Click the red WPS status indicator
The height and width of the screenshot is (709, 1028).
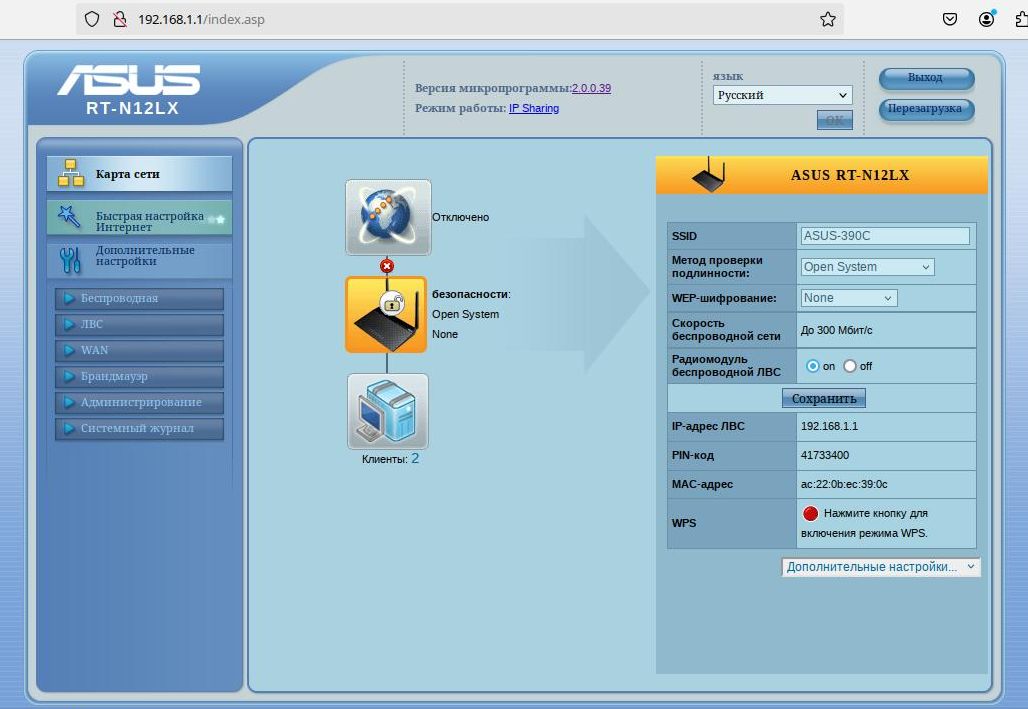[810, 514]
